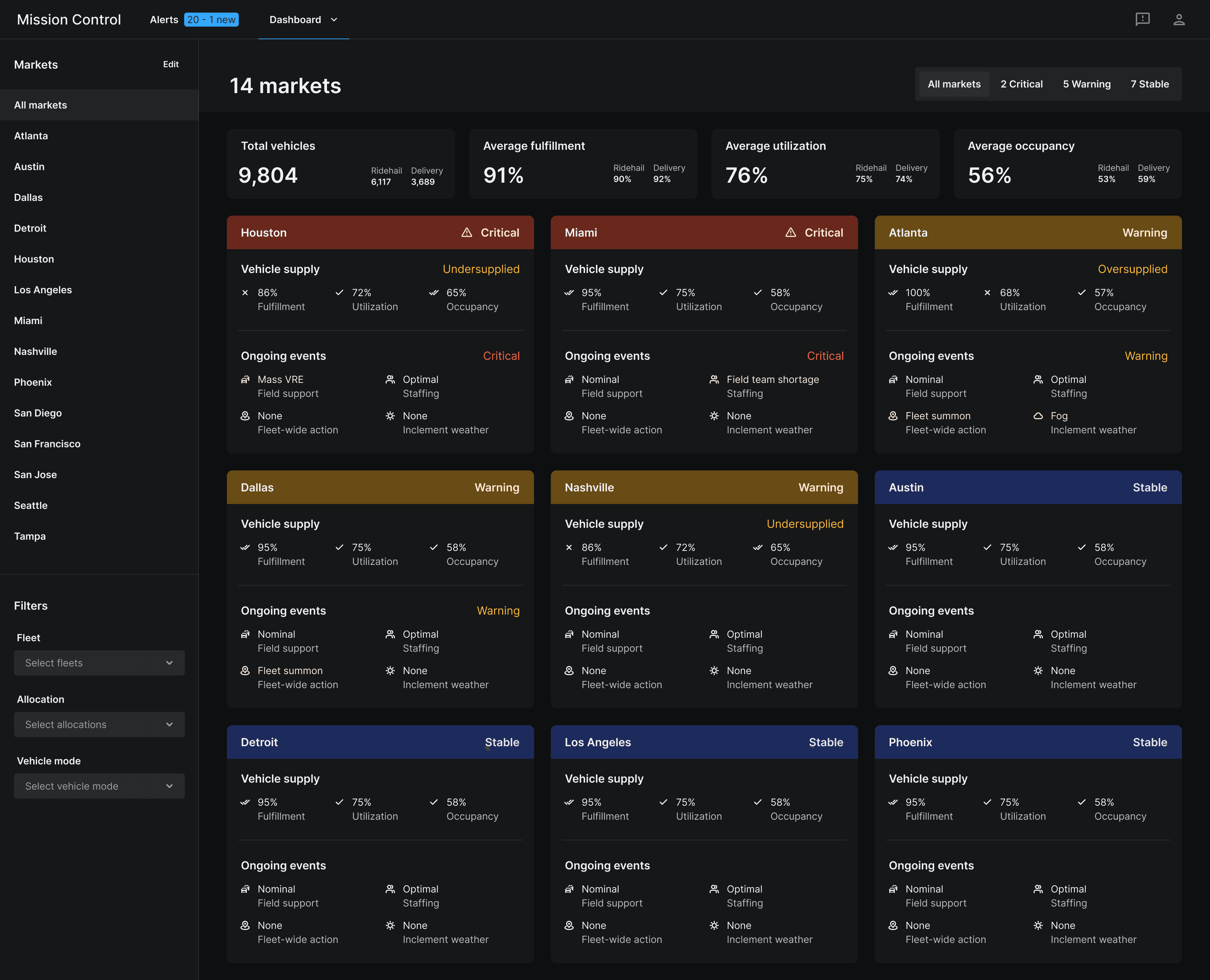1210x980 pixels.
Task: Click the Mission Control title
Action: click(69, 20)
